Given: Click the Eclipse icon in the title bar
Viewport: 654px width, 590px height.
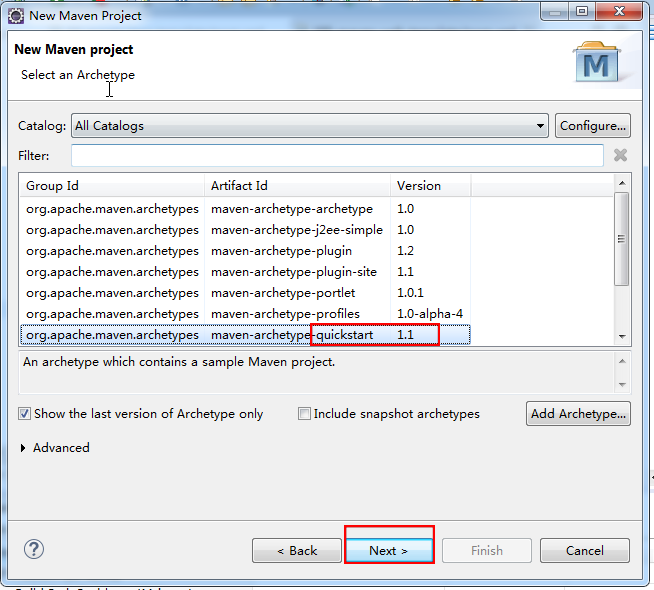Looking at the screenshot, I should point(16,16).
